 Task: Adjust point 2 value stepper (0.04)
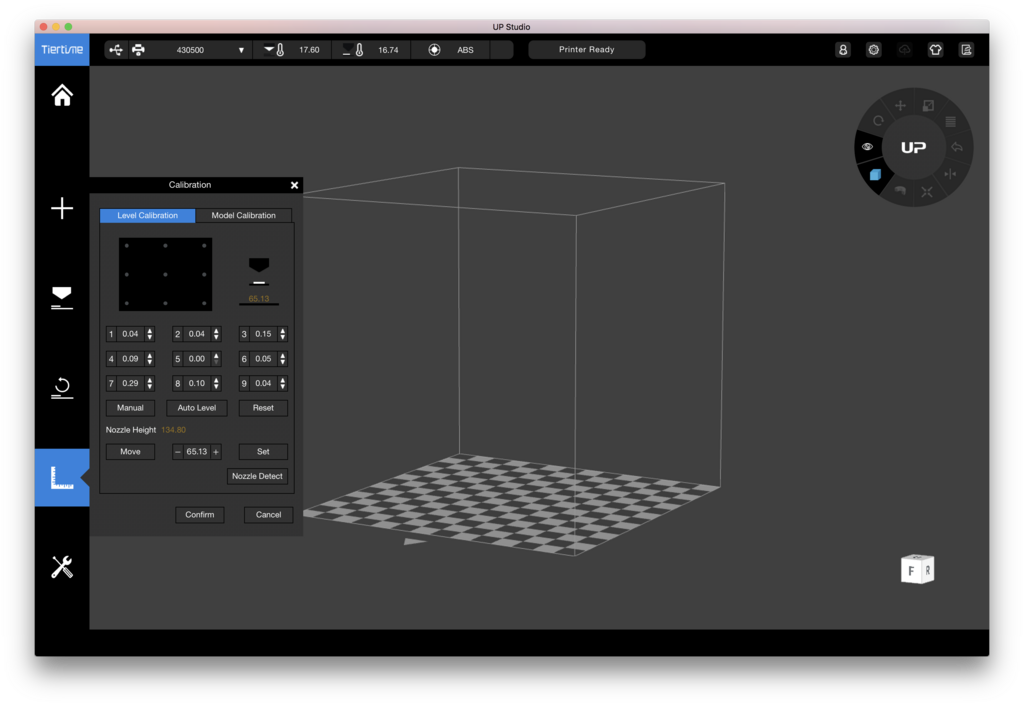tap(216, 334)
